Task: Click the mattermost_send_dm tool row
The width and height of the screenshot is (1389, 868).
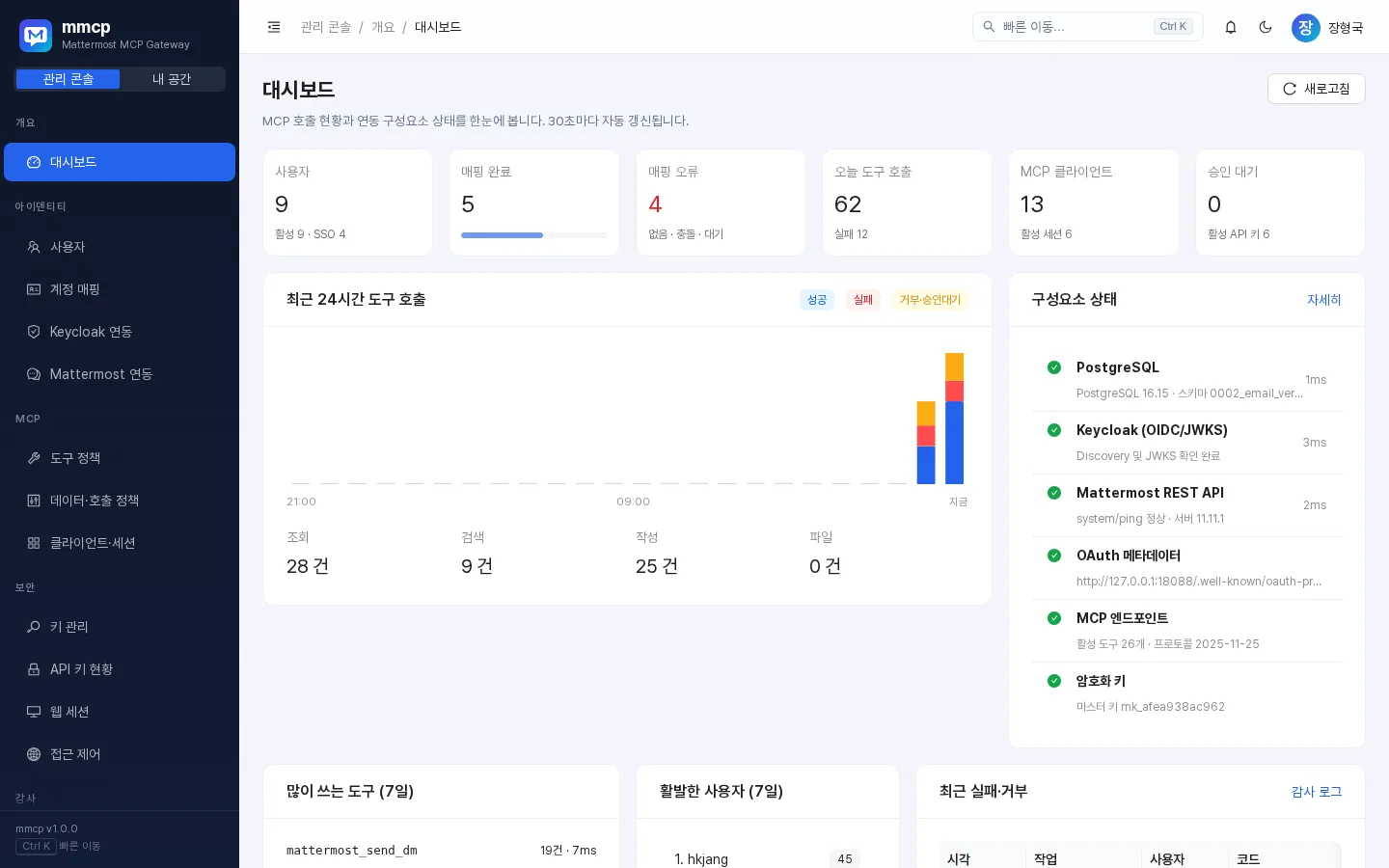Action: pyautogui.click(x=442, y=851)
